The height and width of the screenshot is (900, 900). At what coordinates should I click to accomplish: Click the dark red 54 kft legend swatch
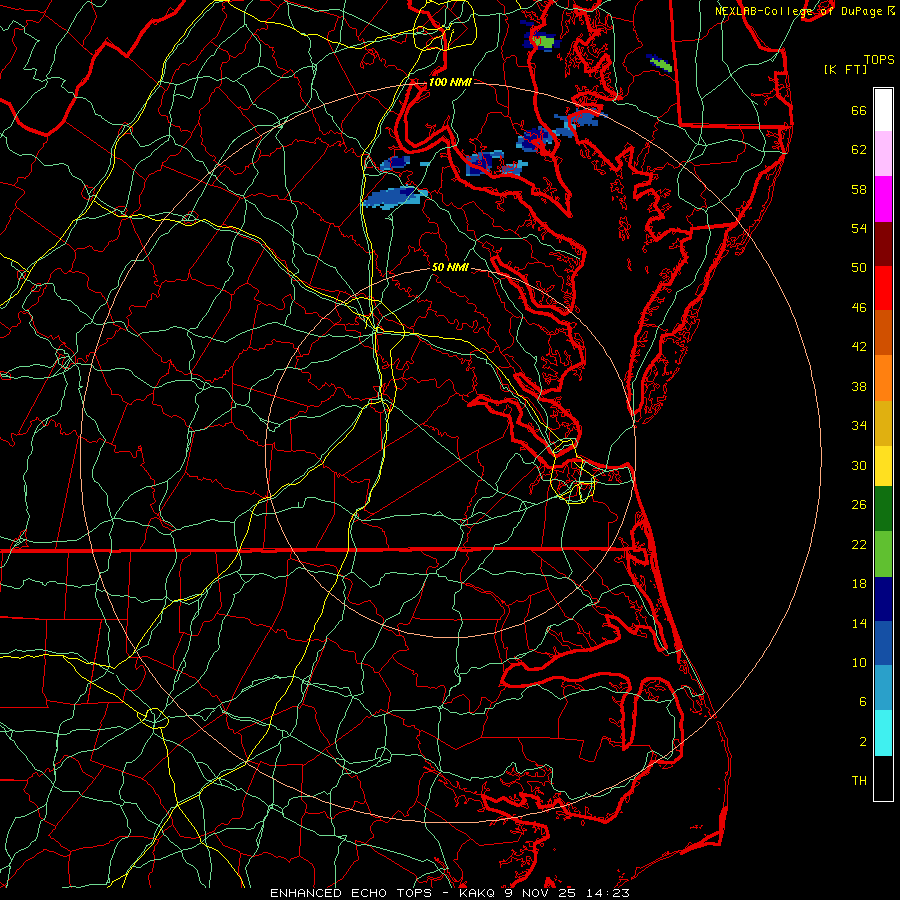point(883,244)
